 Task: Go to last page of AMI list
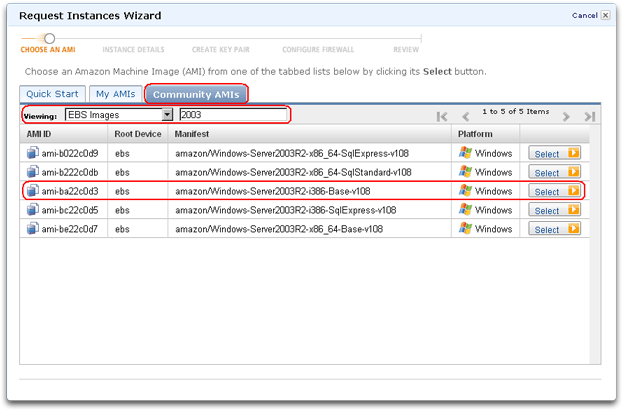point(589,117)
